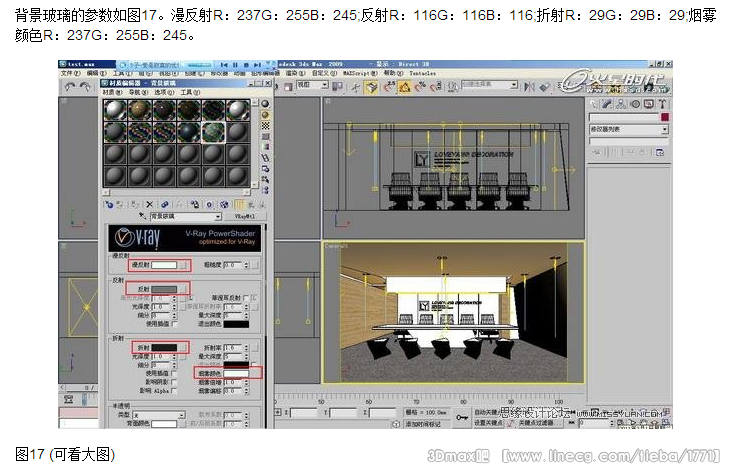Click the map button next to 反射 swatch
Viewport: 749px width, 473px height.
(183, 289)
